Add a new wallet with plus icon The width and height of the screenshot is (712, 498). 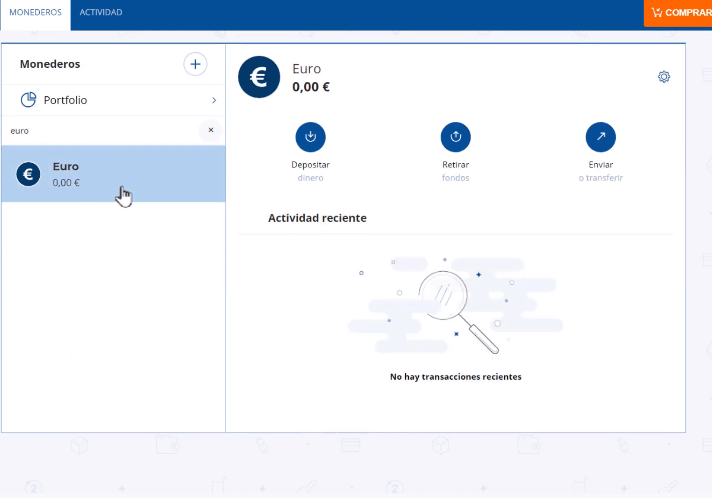click(195, 64)
